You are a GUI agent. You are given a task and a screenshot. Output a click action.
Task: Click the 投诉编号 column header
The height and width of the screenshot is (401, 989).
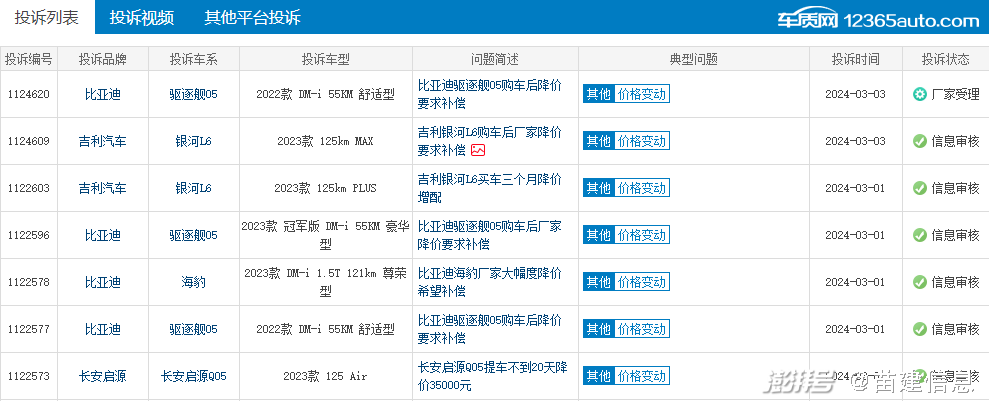coord(28,59)
